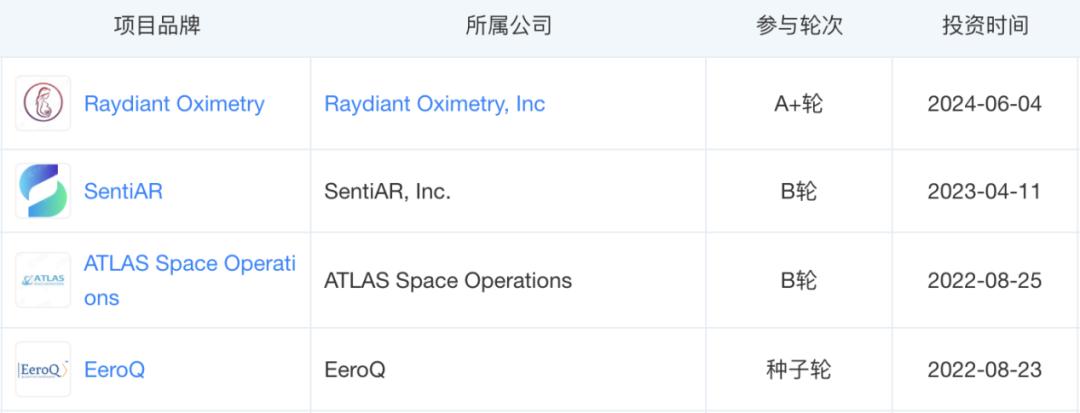
Task: Select the SentiAR, Inc. company cell
Action: click(387, 191)
